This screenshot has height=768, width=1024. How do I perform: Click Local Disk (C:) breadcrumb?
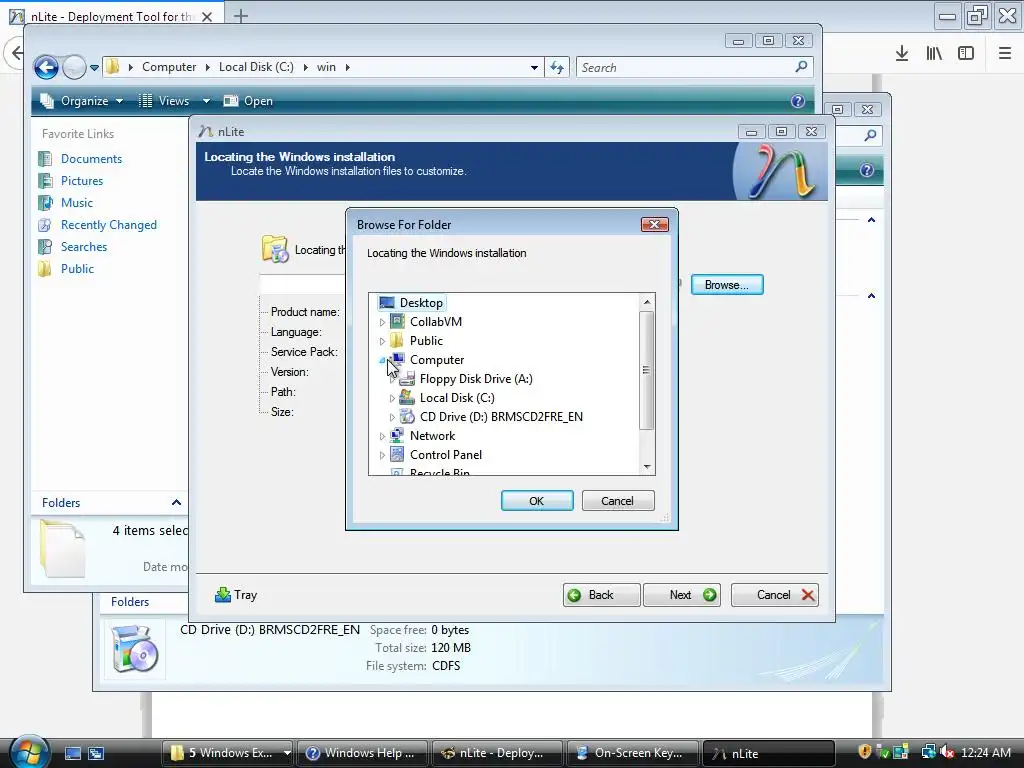pyautogui.click(x=256, y=67)
